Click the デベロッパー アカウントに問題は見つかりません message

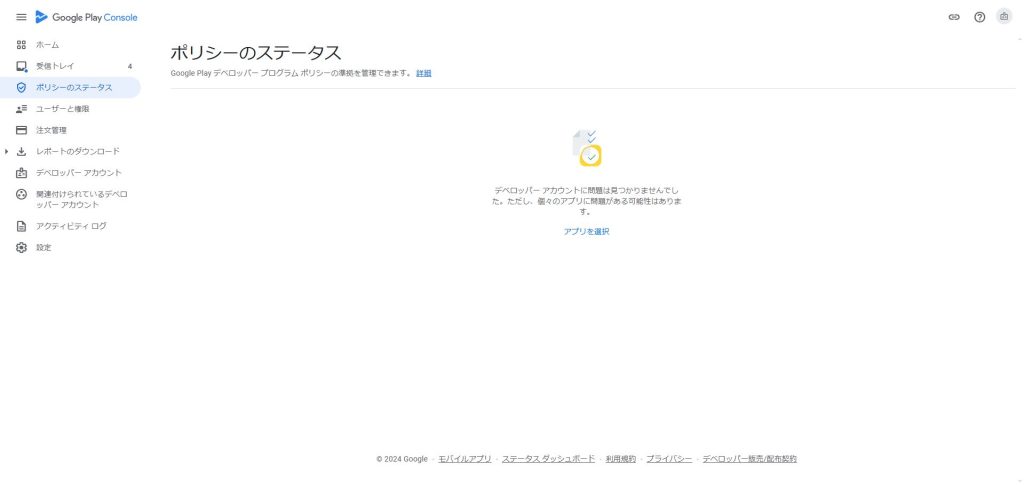(586, 201)
